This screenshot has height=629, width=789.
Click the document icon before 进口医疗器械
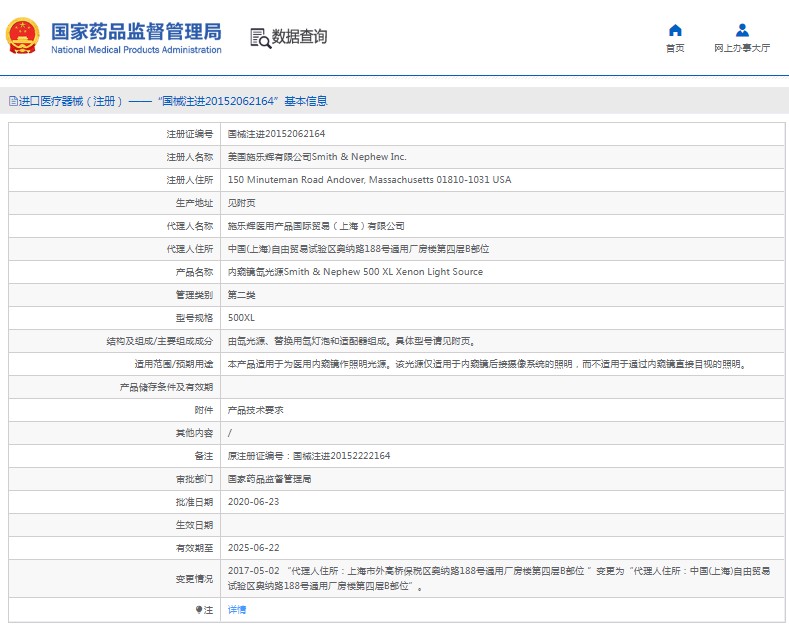tap(13, 101)
